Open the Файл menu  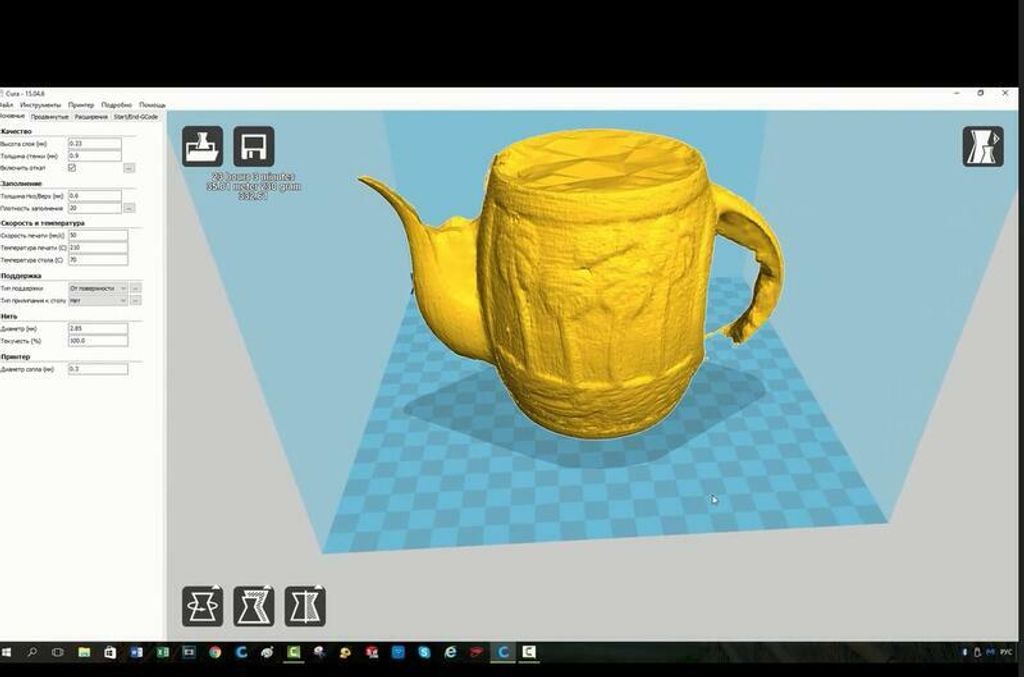coord(6,104)
